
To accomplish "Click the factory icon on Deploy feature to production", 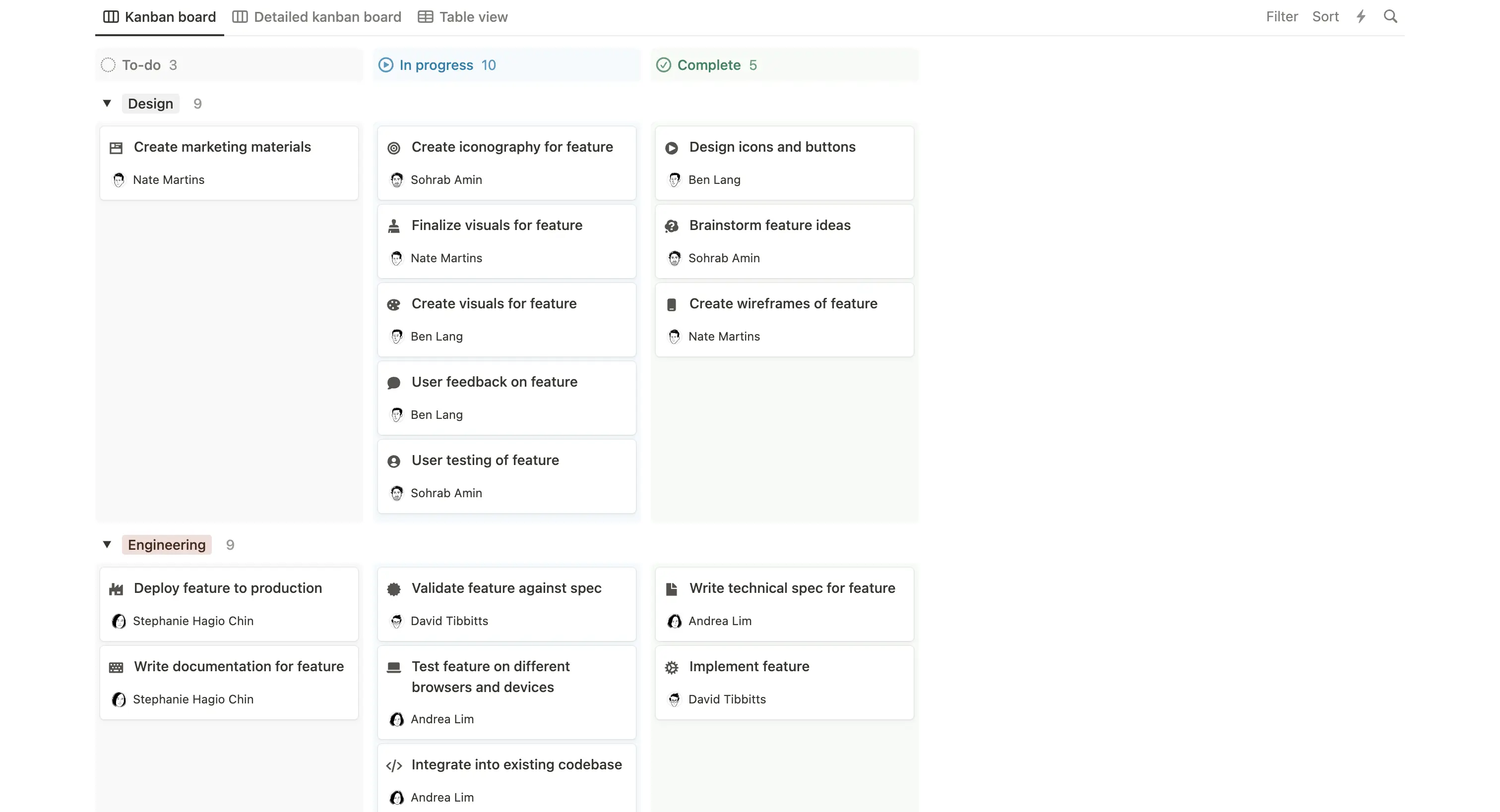I will [x=117, y=588].
